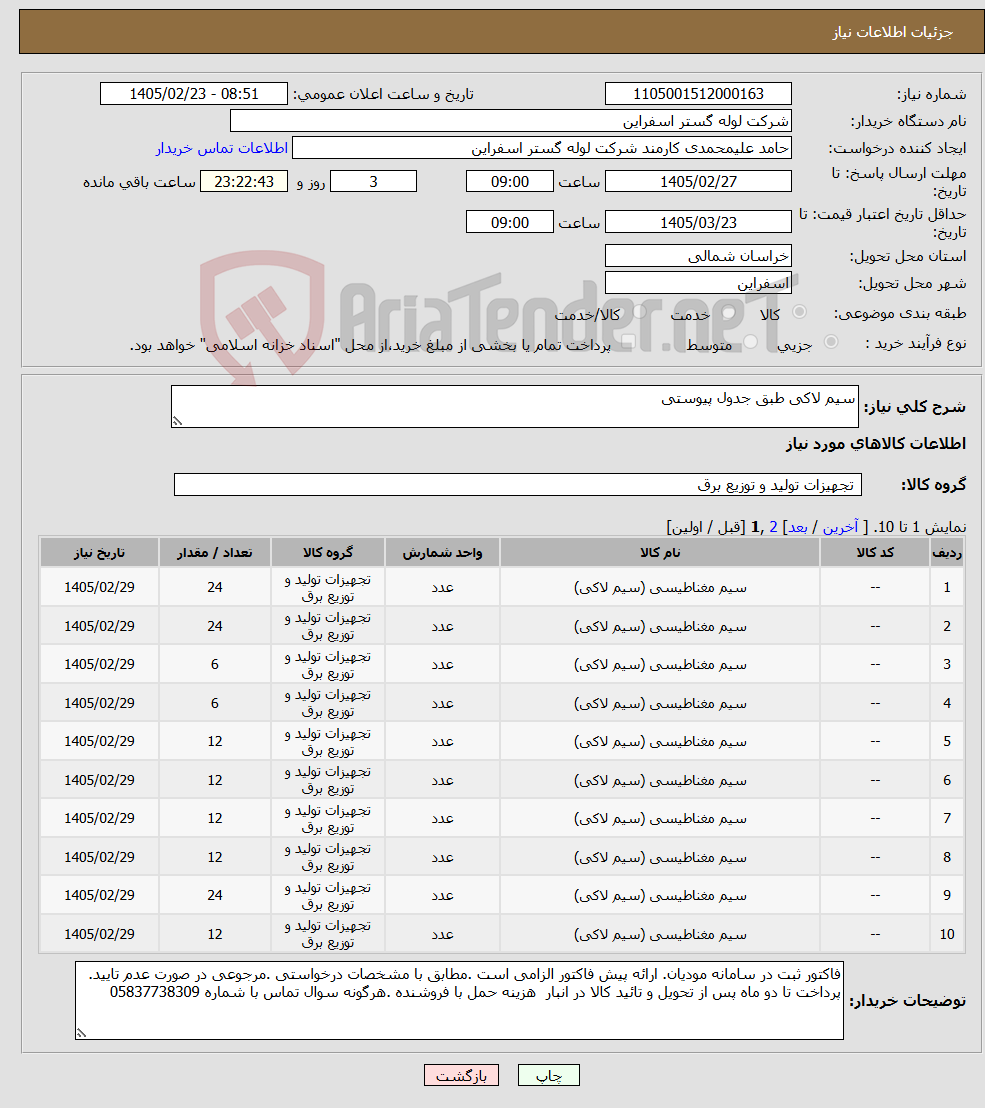Image resolution: width=985 pixels, height=1108 pixels.
Task: Click item name in row 1
Action: click(x=660, y=587)
